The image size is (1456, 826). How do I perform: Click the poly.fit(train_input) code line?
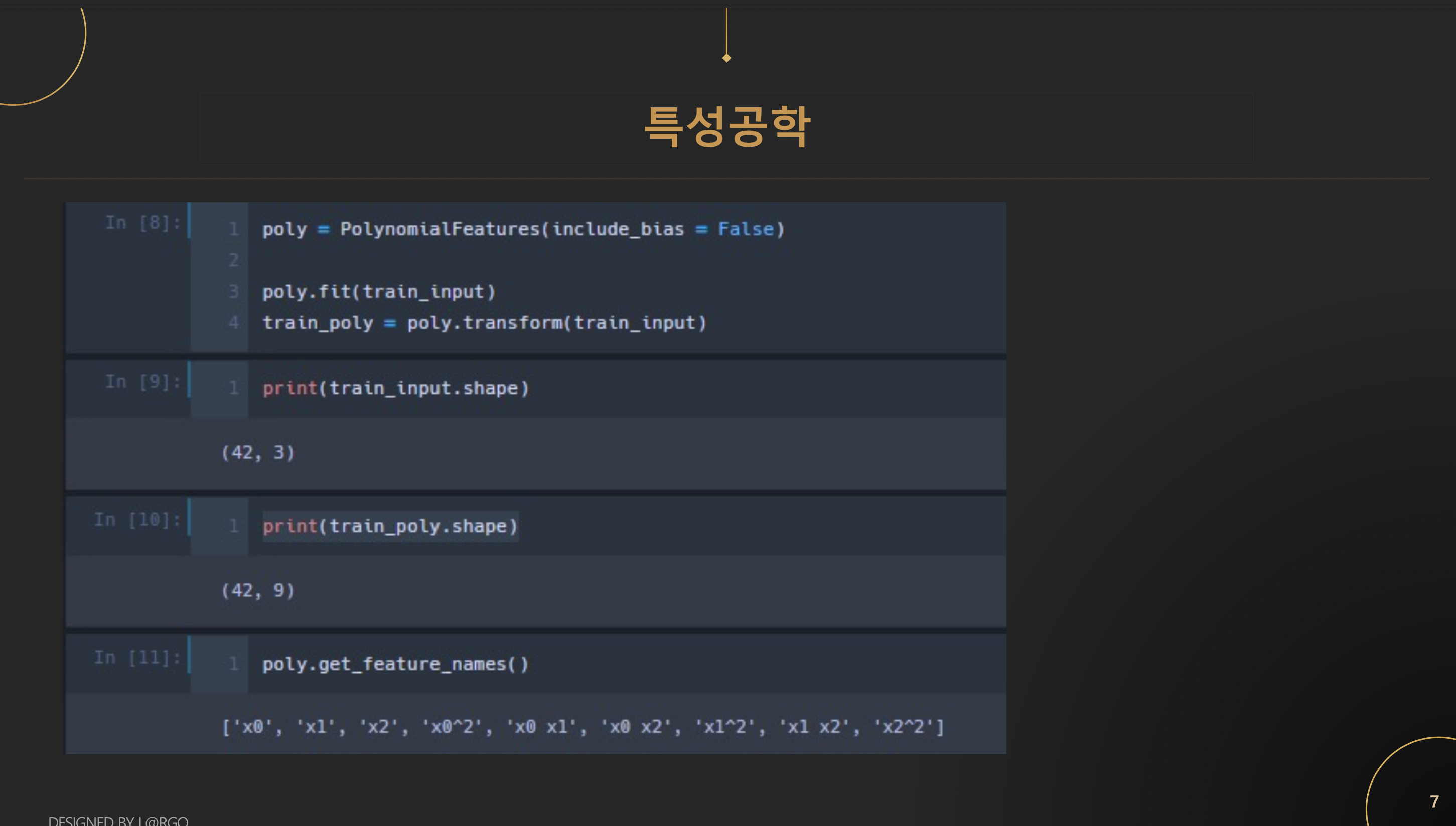coord(379,292)
